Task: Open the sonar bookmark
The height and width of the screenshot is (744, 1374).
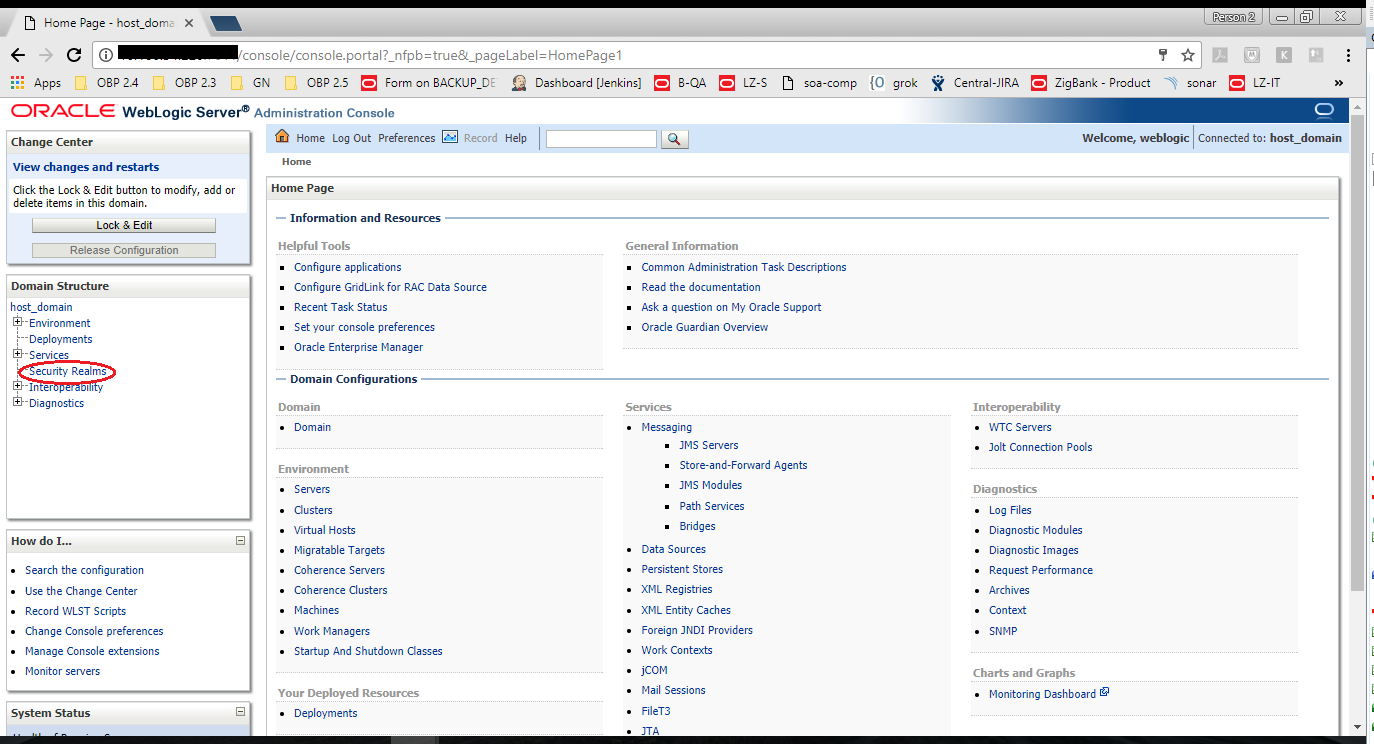Action: pyautogui.click(x=1192, y=83)
